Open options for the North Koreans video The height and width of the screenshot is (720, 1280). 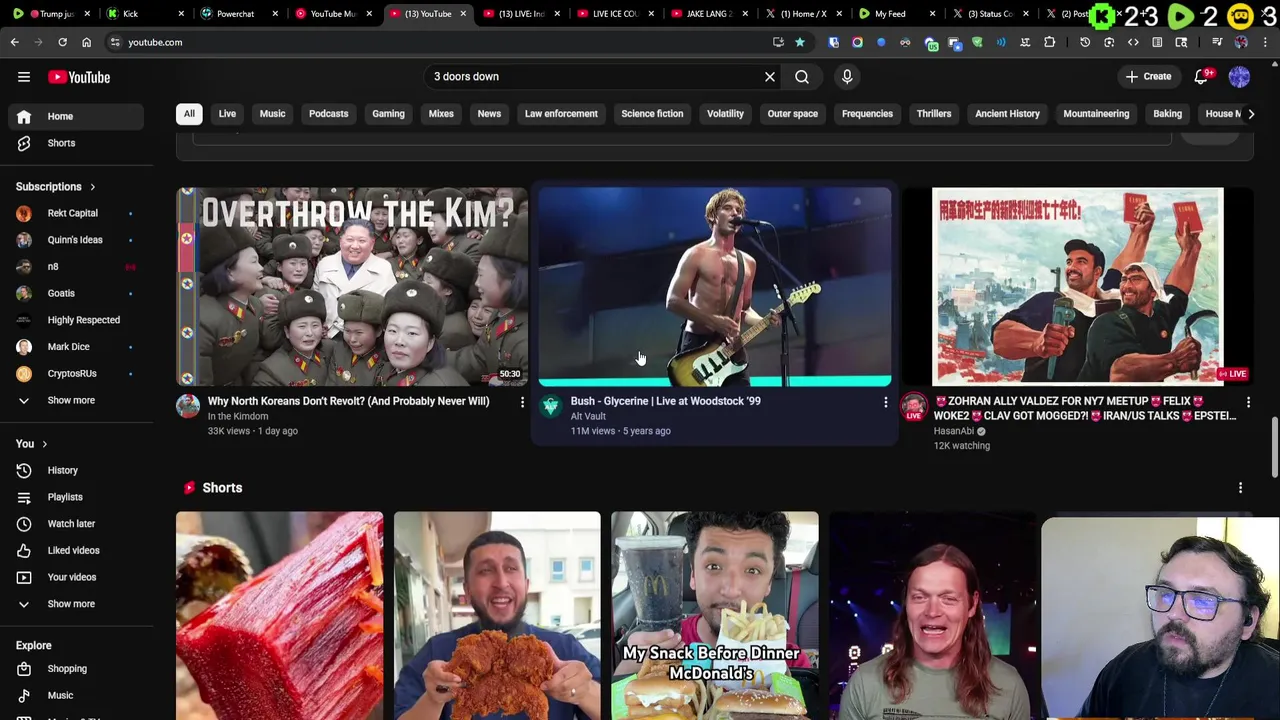(522, 402)
